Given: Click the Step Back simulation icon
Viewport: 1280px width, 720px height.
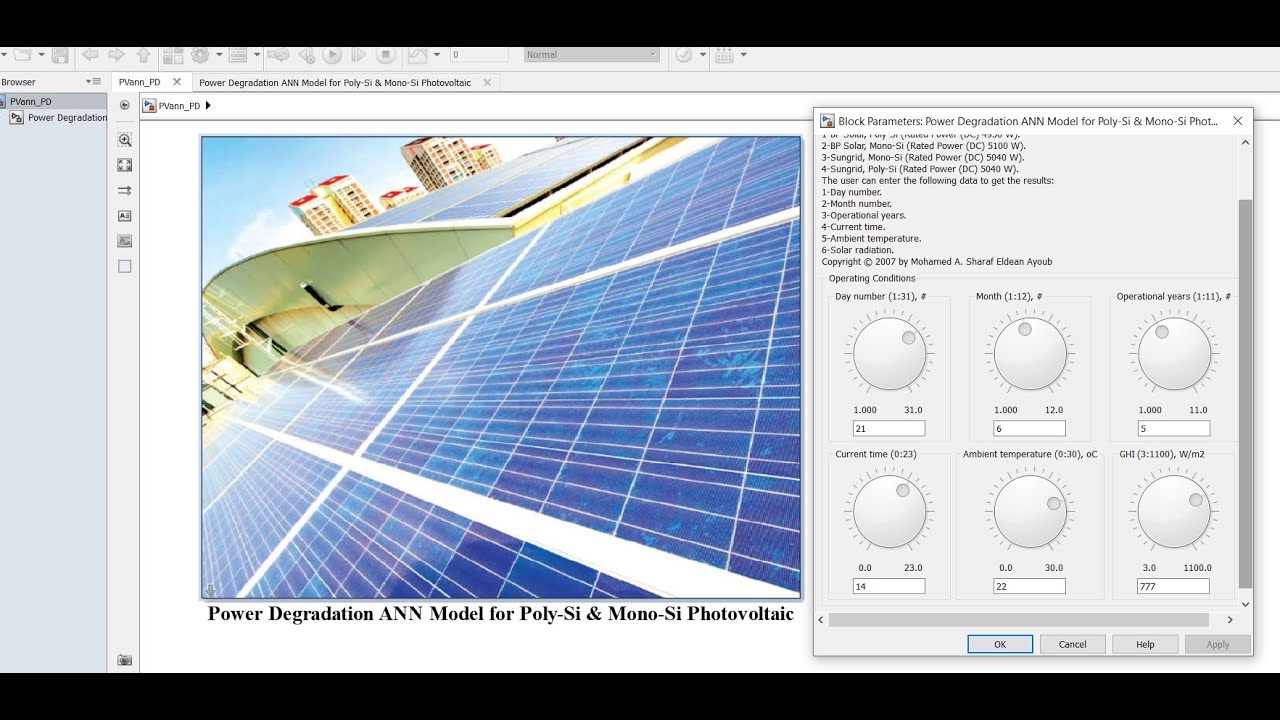Looking at the screenshot, I should [306, 55].
